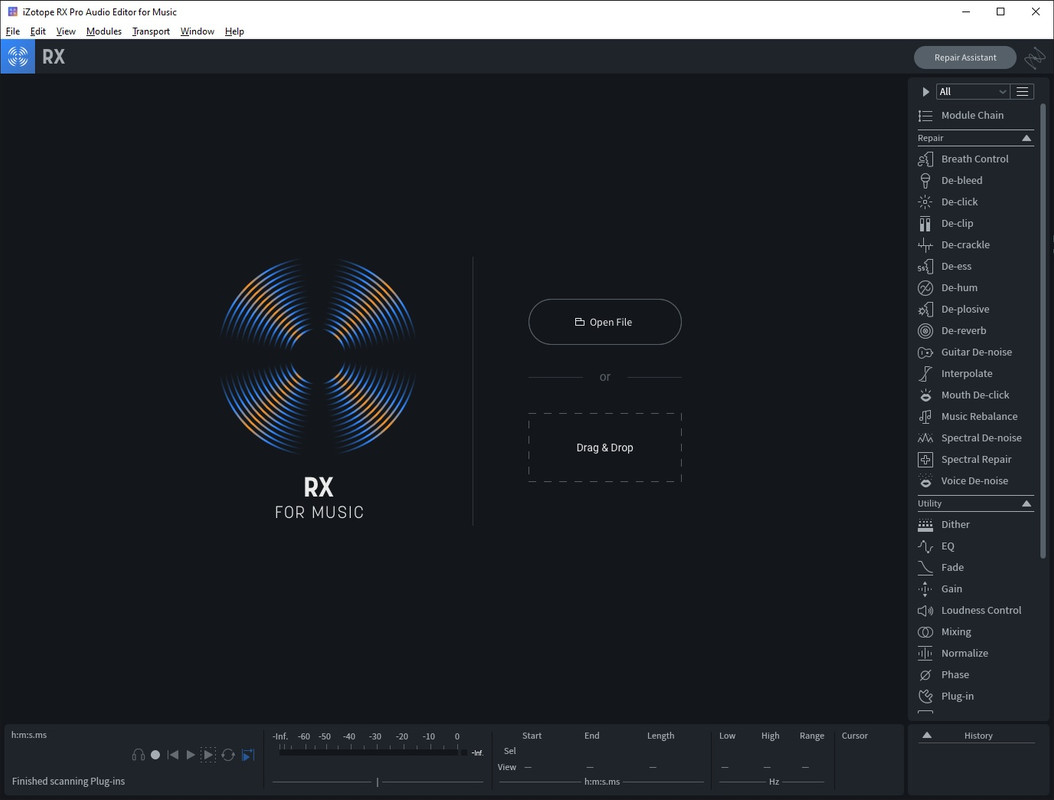Expand the History panel arrow
The width and height of the screenshot is (1054, 800).
coord(927,735)
